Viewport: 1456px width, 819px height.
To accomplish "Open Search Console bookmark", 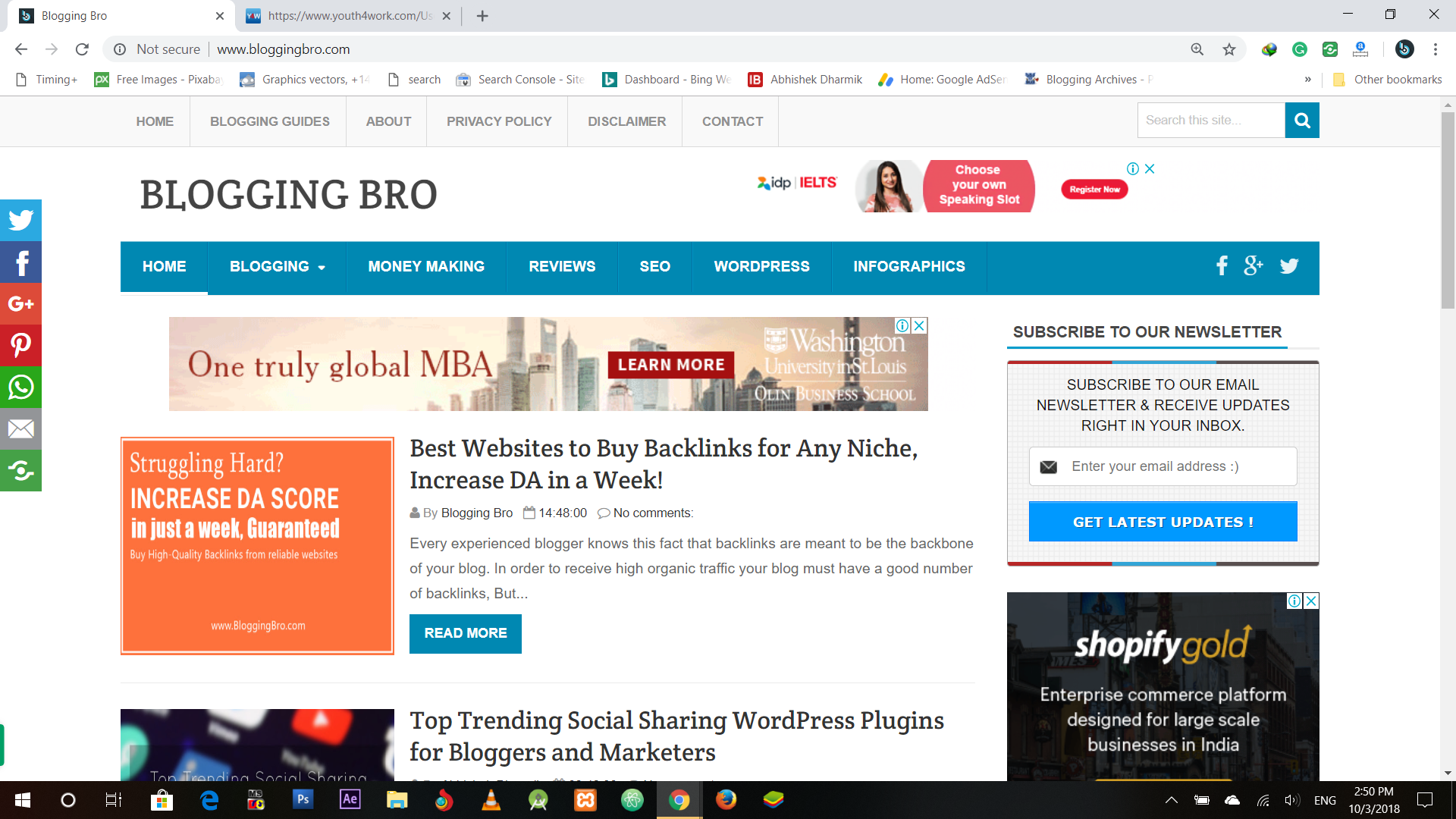I will [x=520, y=80].
